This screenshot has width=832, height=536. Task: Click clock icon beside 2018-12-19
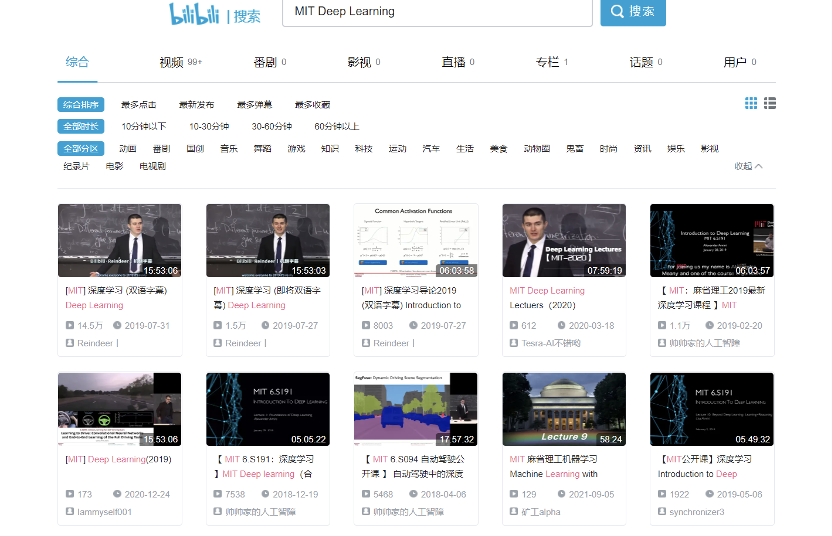click(265, 494)
